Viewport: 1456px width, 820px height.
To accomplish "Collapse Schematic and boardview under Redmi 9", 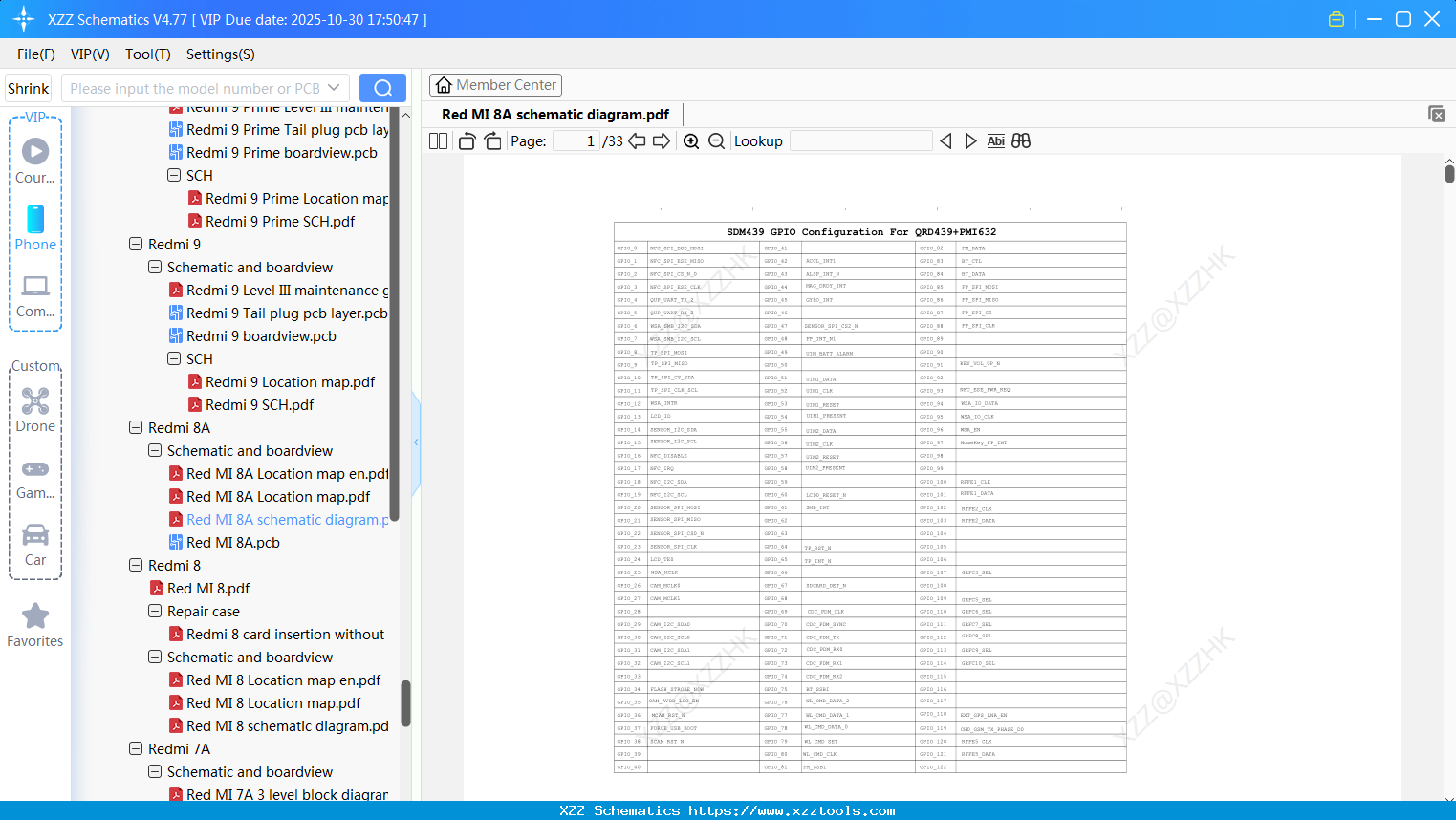I will (x=155, y=268).
